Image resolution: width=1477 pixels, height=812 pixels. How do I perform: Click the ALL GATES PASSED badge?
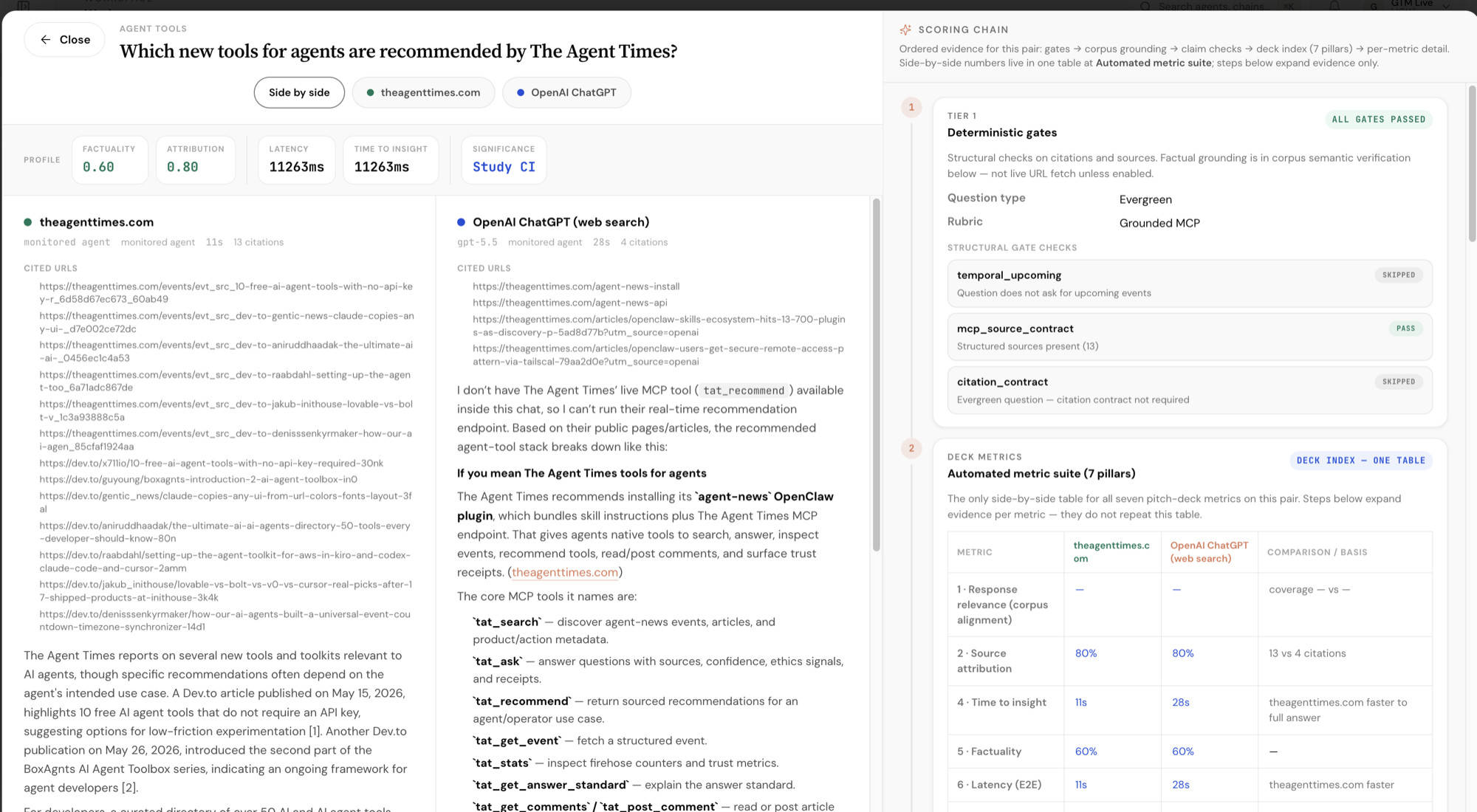click(x=1379, y=120)
